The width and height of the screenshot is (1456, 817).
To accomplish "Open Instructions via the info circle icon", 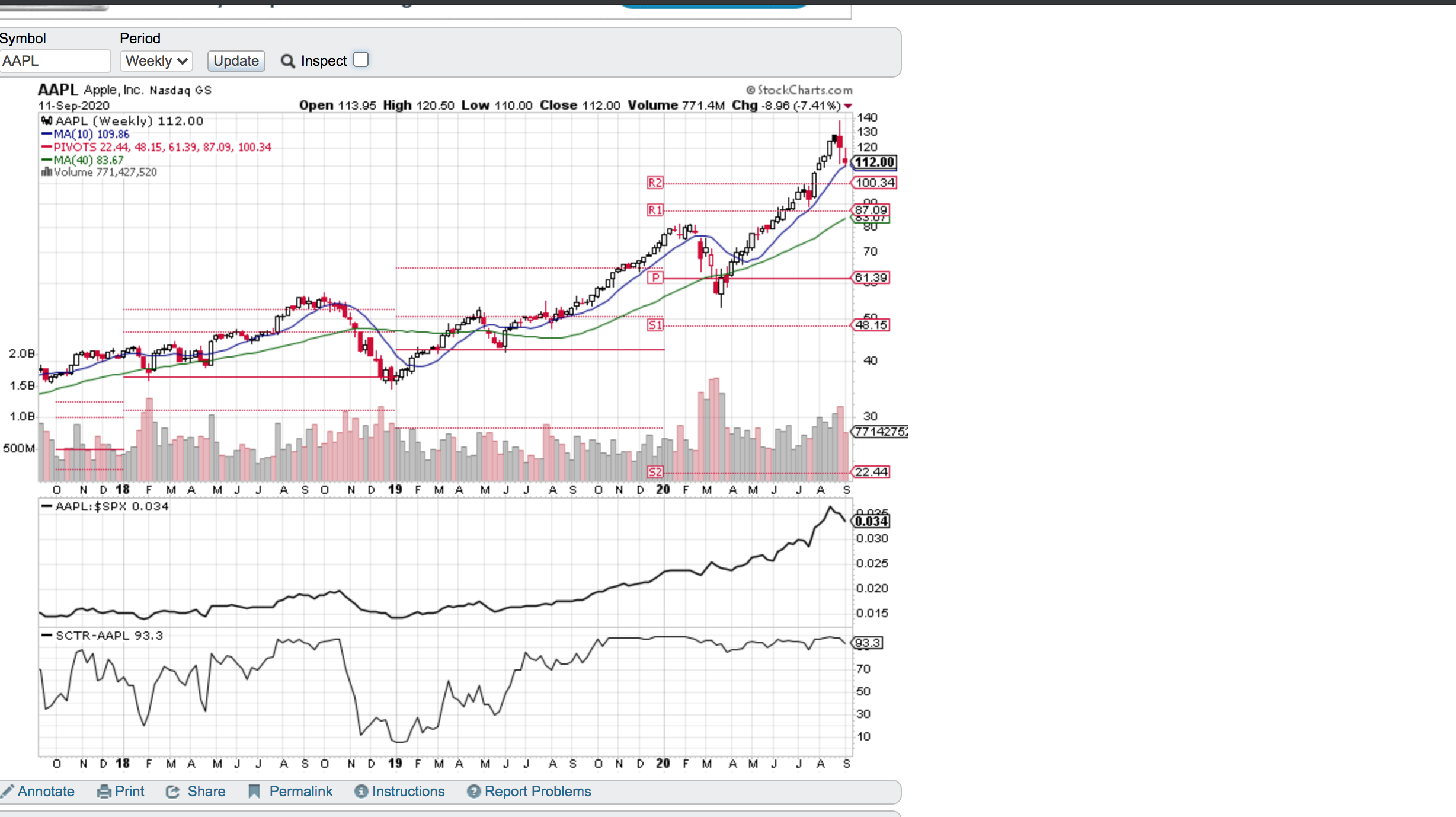I will [360, 791].
